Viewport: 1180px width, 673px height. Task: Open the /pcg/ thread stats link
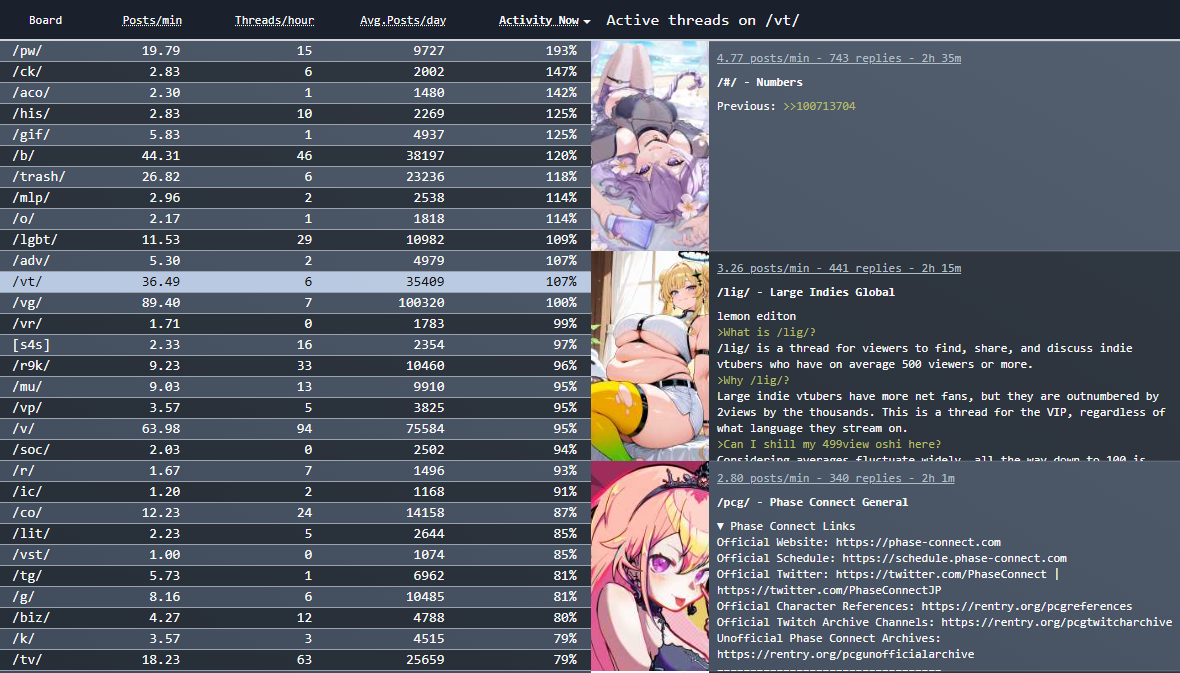835,478
